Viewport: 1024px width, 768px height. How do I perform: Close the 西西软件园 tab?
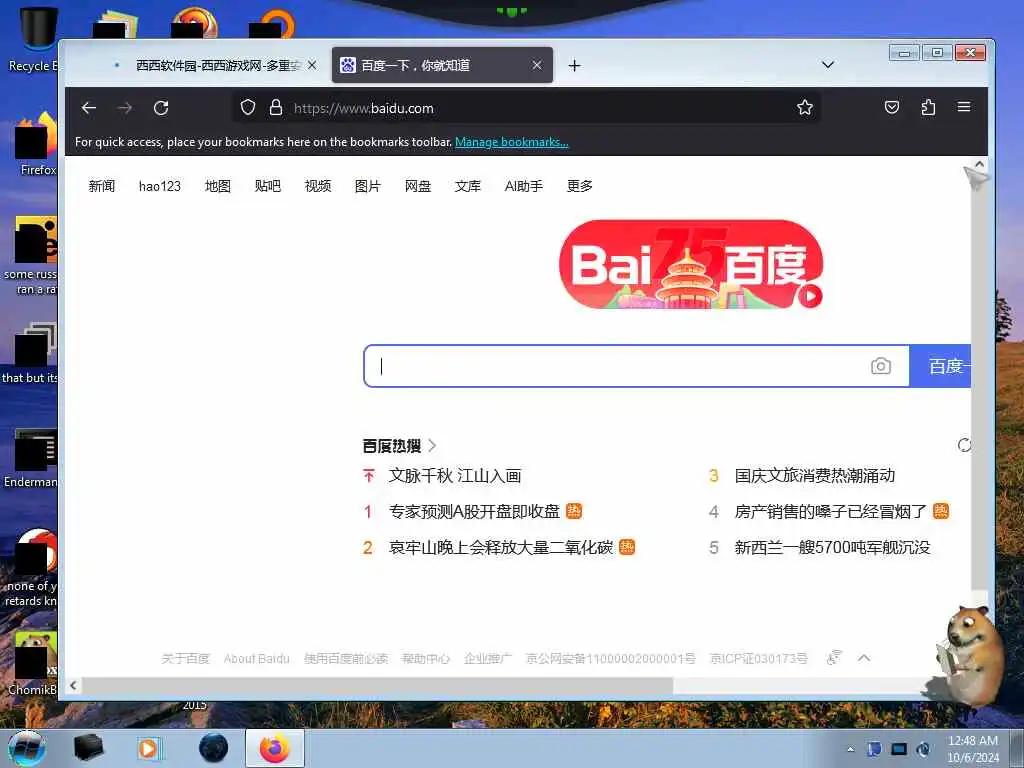point(312,65)
